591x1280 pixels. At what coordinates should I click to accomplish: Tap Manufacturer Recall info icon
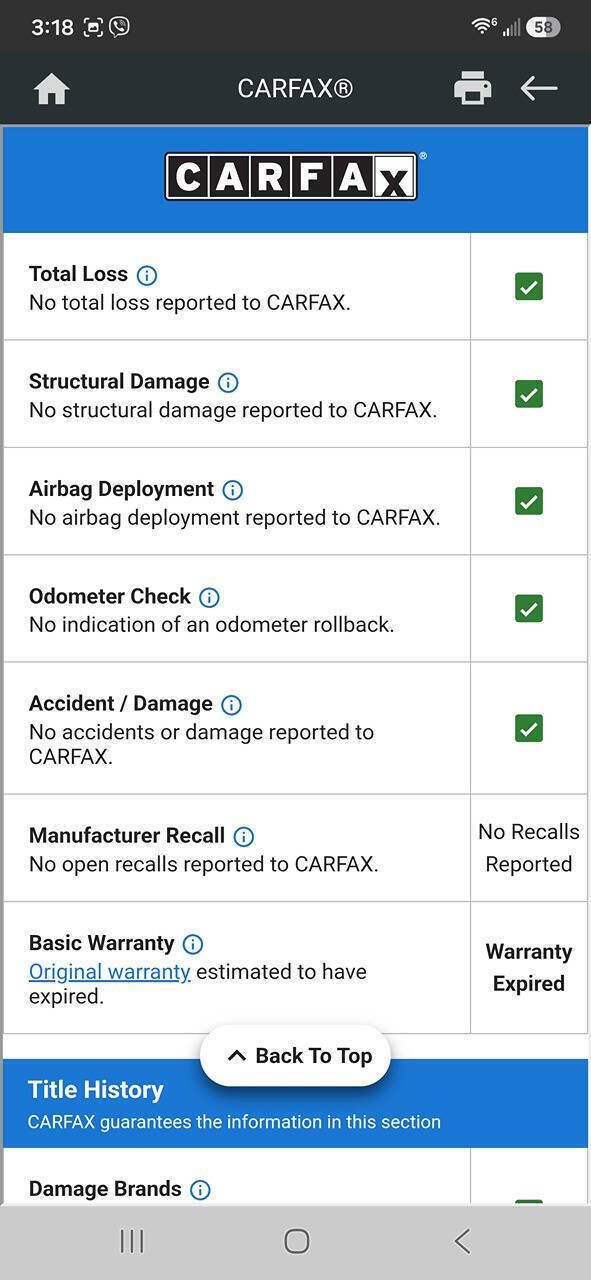(243, 836)
